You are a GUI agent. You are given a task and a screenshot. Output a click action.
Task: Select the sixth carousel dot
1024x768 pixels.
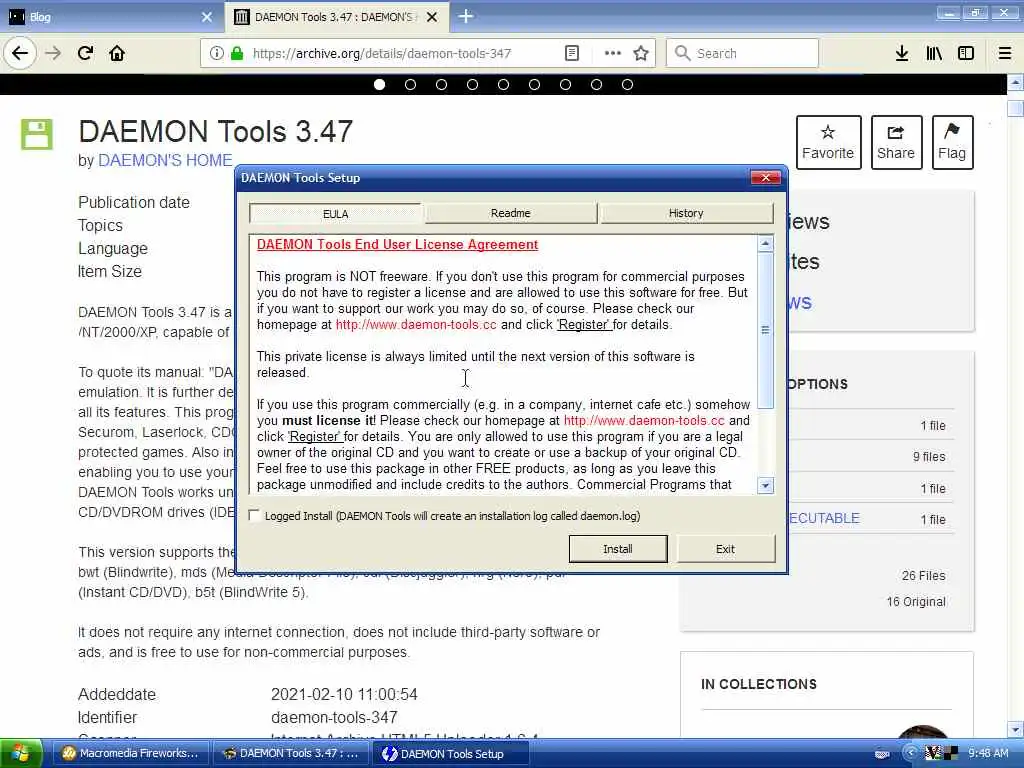tap(534, 84)
